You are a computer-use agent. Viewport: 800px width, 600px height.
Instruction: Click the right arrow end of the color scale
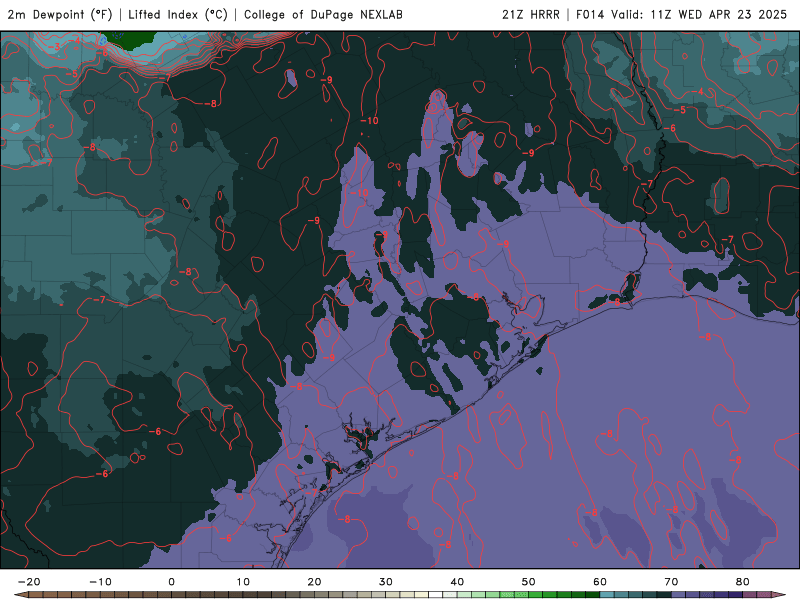click(779, 594)
